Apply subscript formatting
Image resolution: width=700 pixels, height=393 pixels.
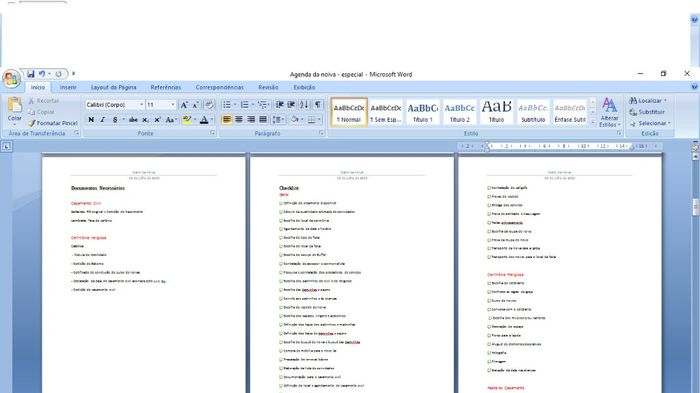(146, 120)
